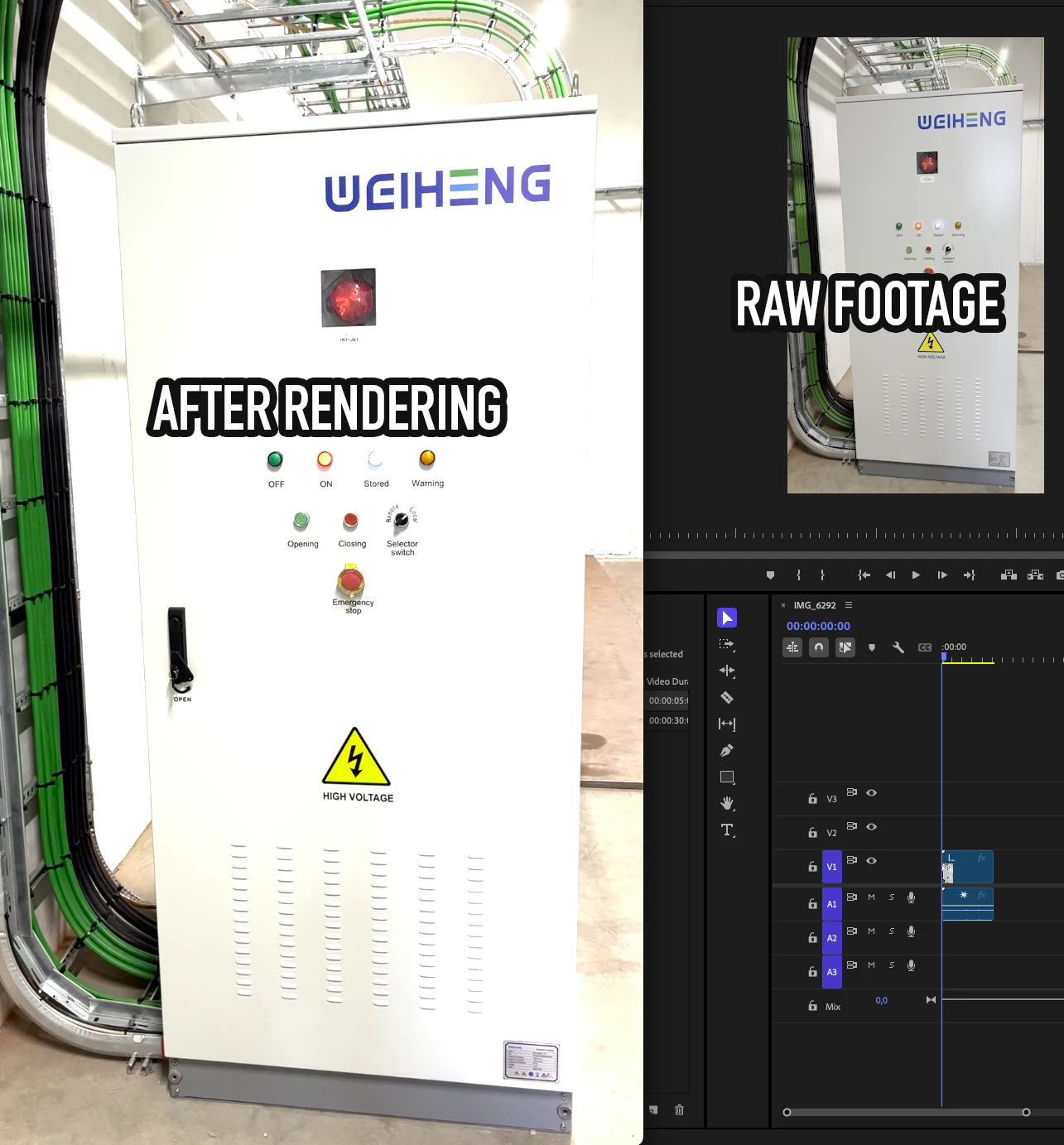Hide the V3 track output eye
Image resolution: width=1064 pixels, height=1145 pixels.
[871, 793]
